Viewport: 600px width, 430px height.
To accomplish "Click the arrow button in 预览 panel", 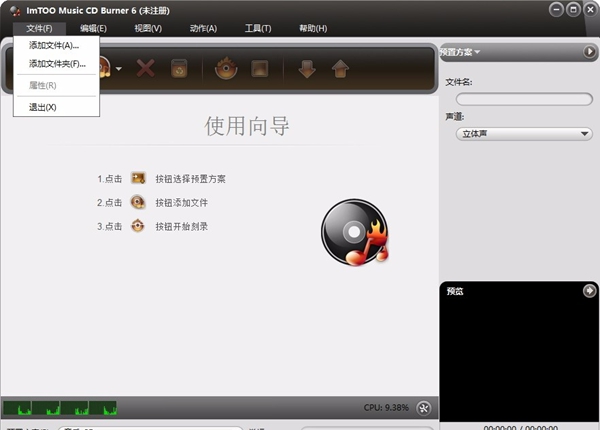I will 589,291.
